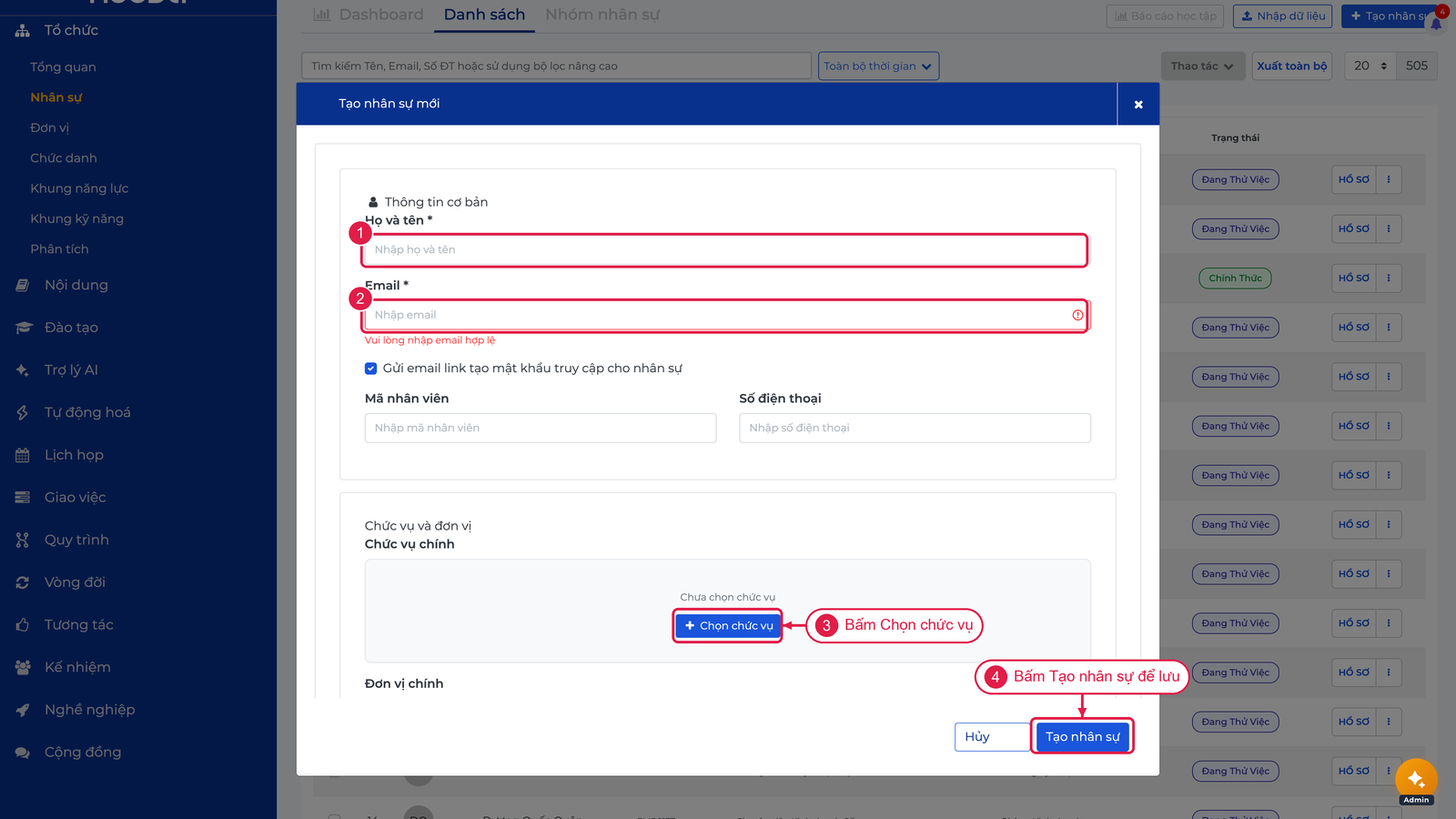Select Nhân sự sidebar item
The width and height of the screenshot is (1456, 819).
click(x=56, y=97)
